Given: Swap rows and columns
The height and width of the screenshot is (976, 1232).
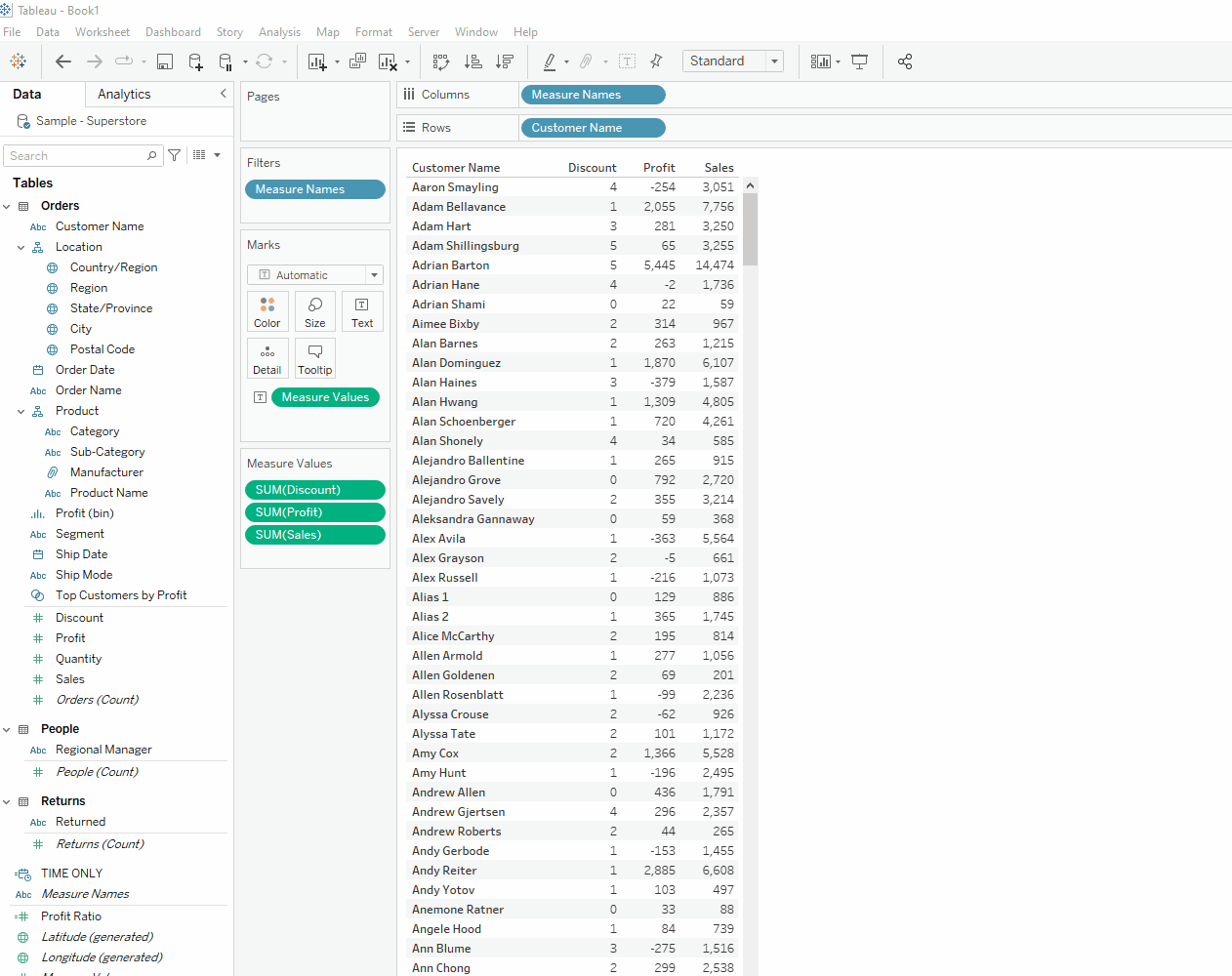Looking at the screenshot, I should [x=441, y=61].
